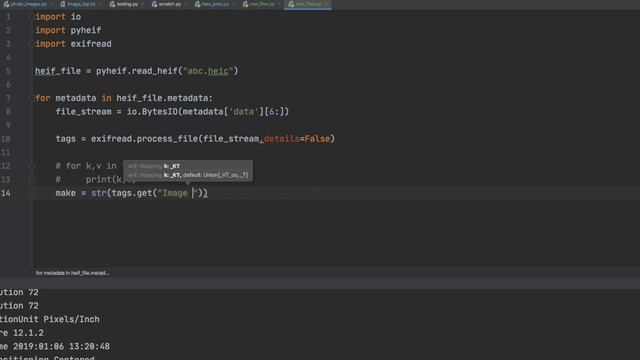Click 'heif_file.metadata' in the for statement

click(162, 98)
